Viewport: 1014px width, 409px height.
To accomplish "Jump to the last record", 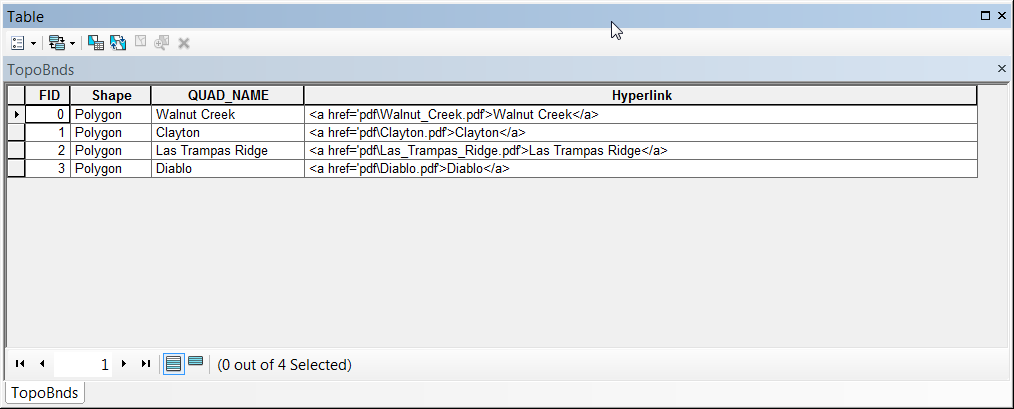I will pyautogui.click(x=146, y=364).
